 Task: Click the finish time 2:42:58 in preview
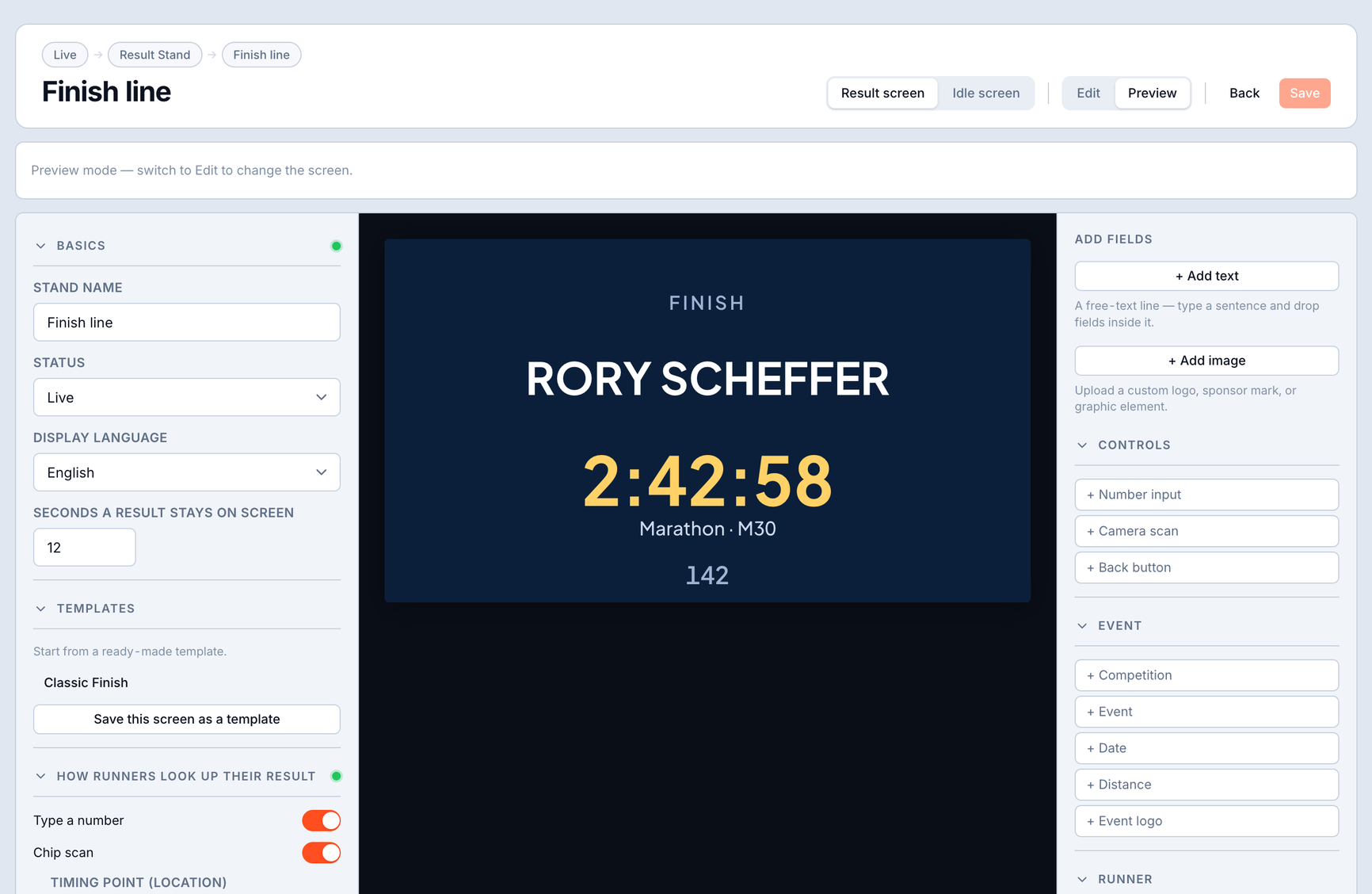click(707, 481)
